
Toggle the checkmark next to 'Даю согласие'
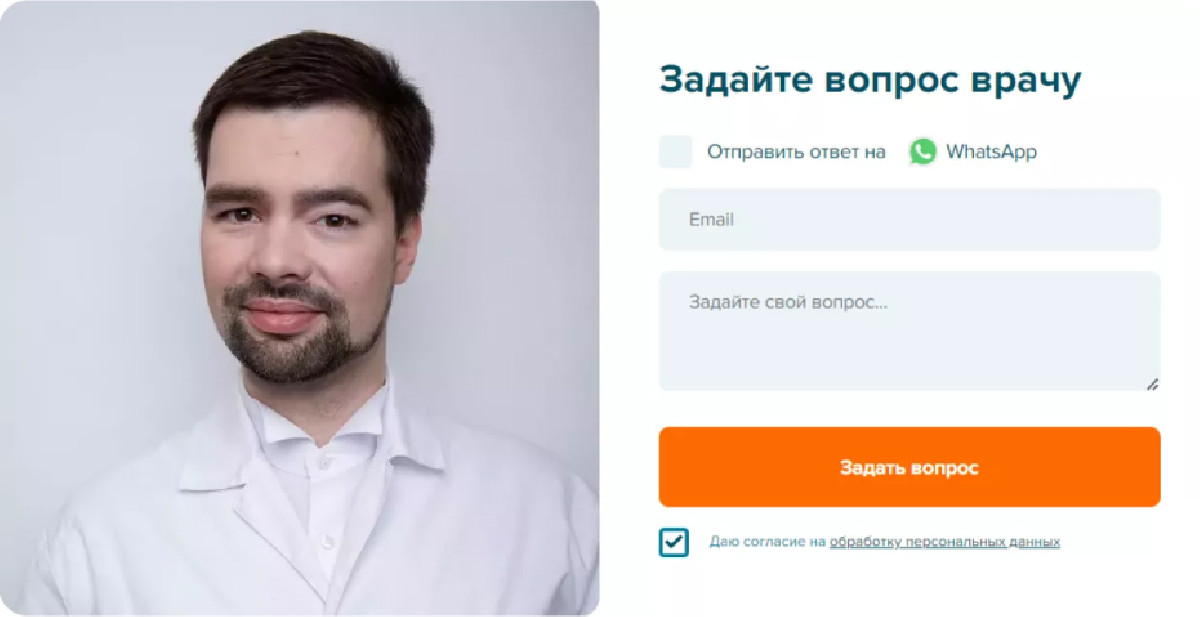tap(674, 542)
